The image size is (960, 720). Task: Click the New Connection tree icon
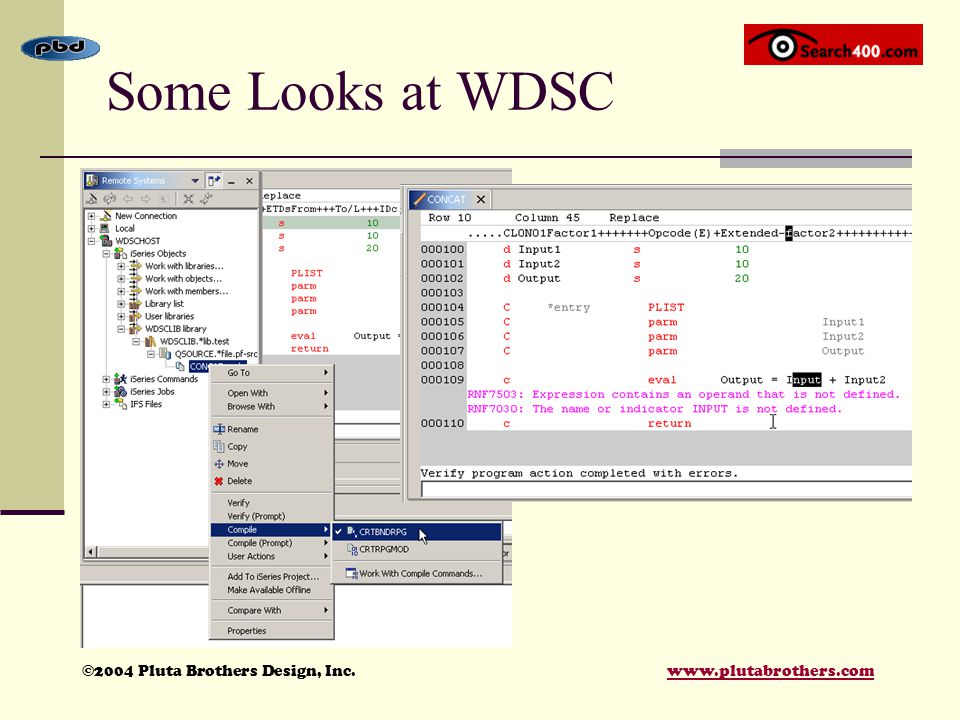[106, 216]
